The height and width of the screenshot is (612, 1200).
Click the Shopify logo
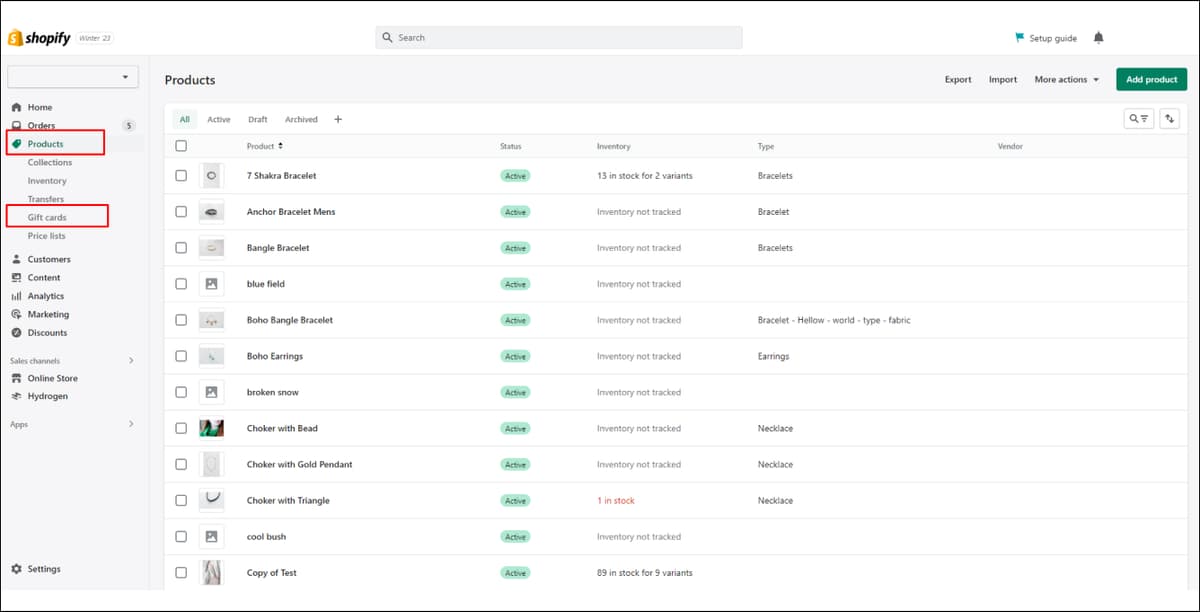click(x=39, y=38)
